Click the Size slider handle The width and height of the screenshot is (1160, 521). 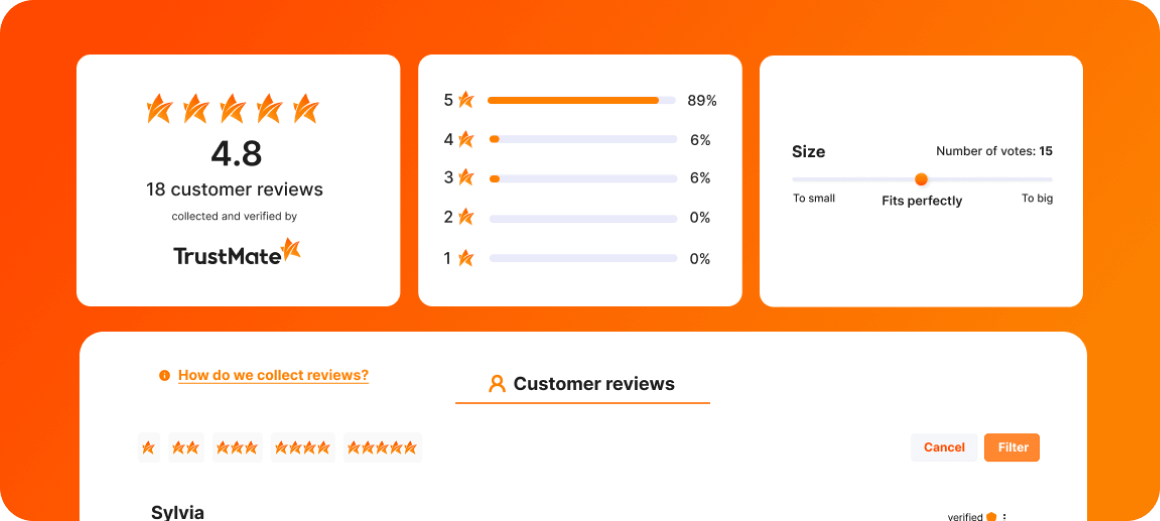(921, 179)
